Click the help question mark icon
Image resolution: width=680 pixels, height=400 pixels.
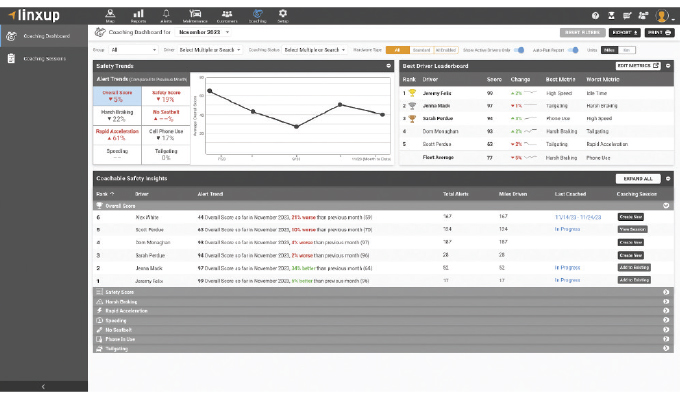click(x=597, y=16)
